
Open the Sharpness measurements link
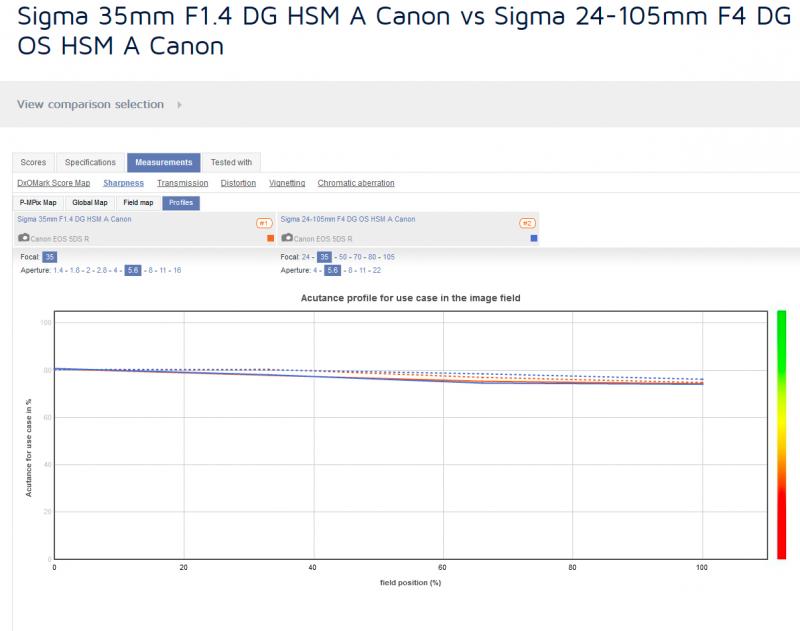(x=123, y=183)
